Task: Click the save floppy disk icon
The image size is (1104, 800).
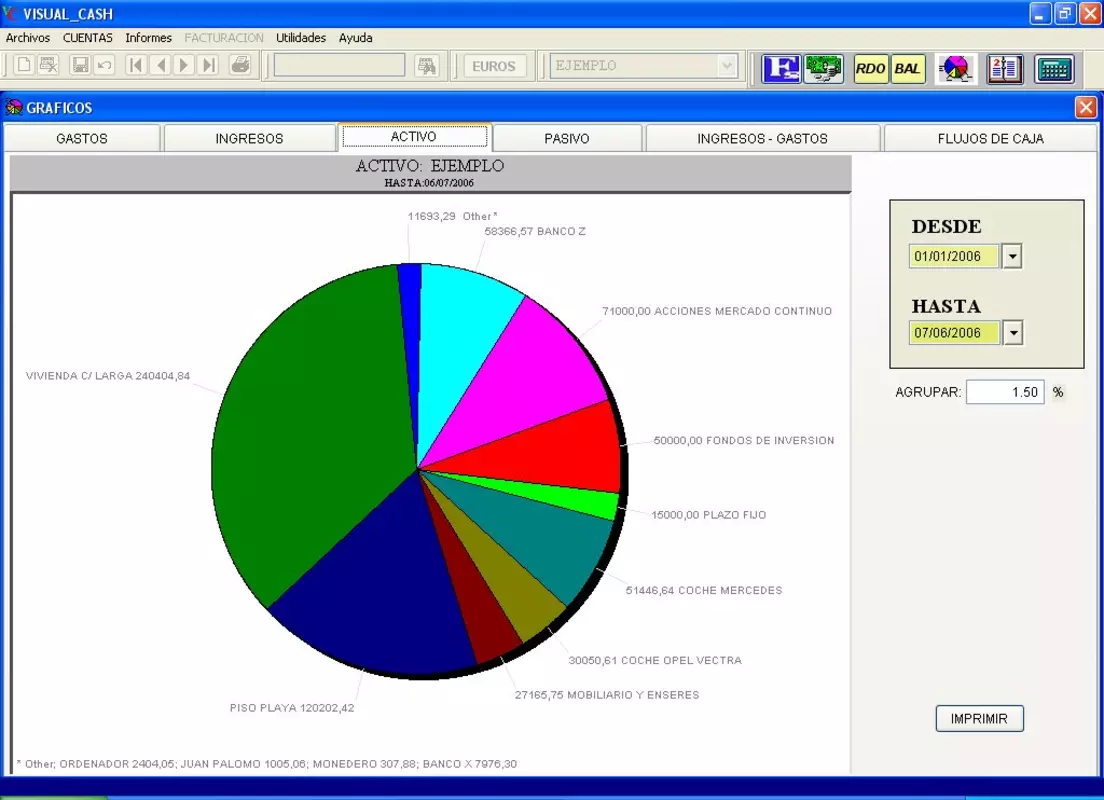Action: point(80,65)
